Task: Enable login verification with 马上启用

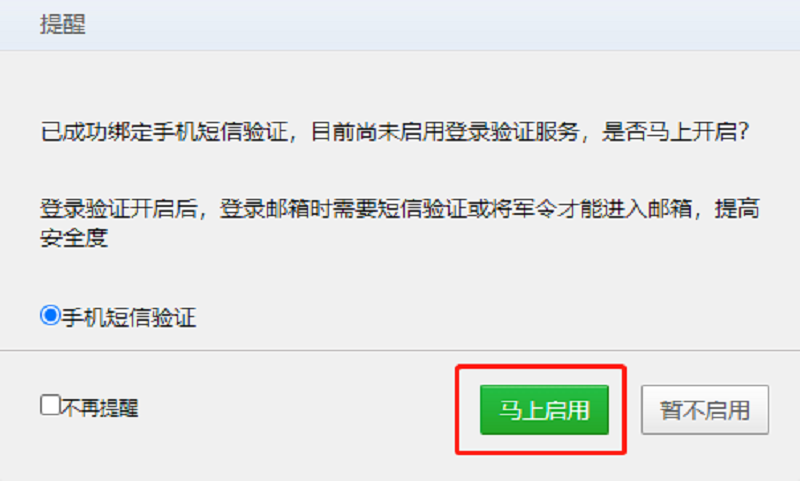Action: pyautogui.click(x=544, y=410)
